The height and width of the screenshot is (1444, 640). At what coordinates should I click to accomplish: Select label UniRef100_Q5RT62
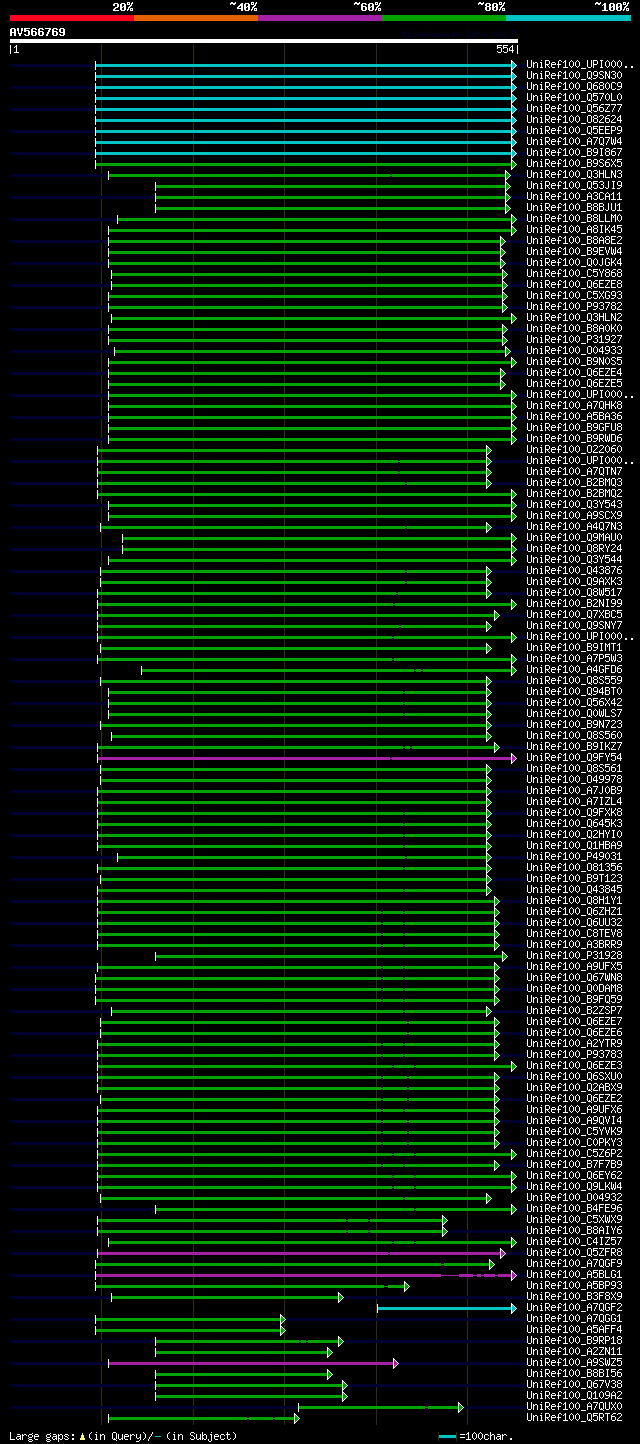click(574, 1417)
